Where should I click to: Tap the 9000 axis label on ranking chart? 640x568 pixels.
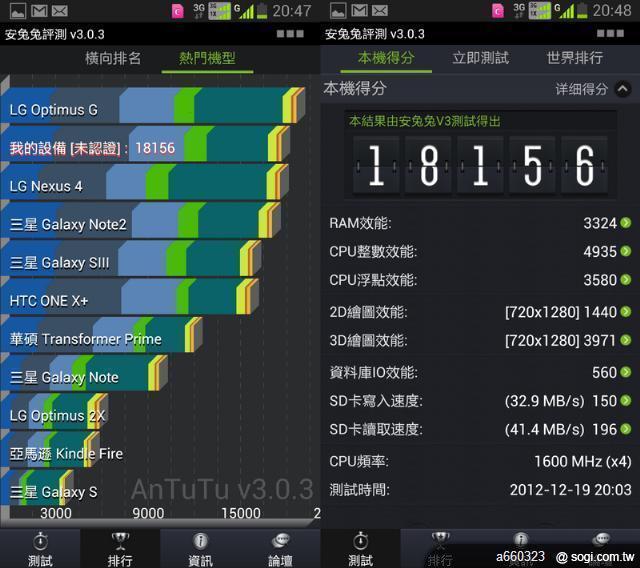[148, 513]
